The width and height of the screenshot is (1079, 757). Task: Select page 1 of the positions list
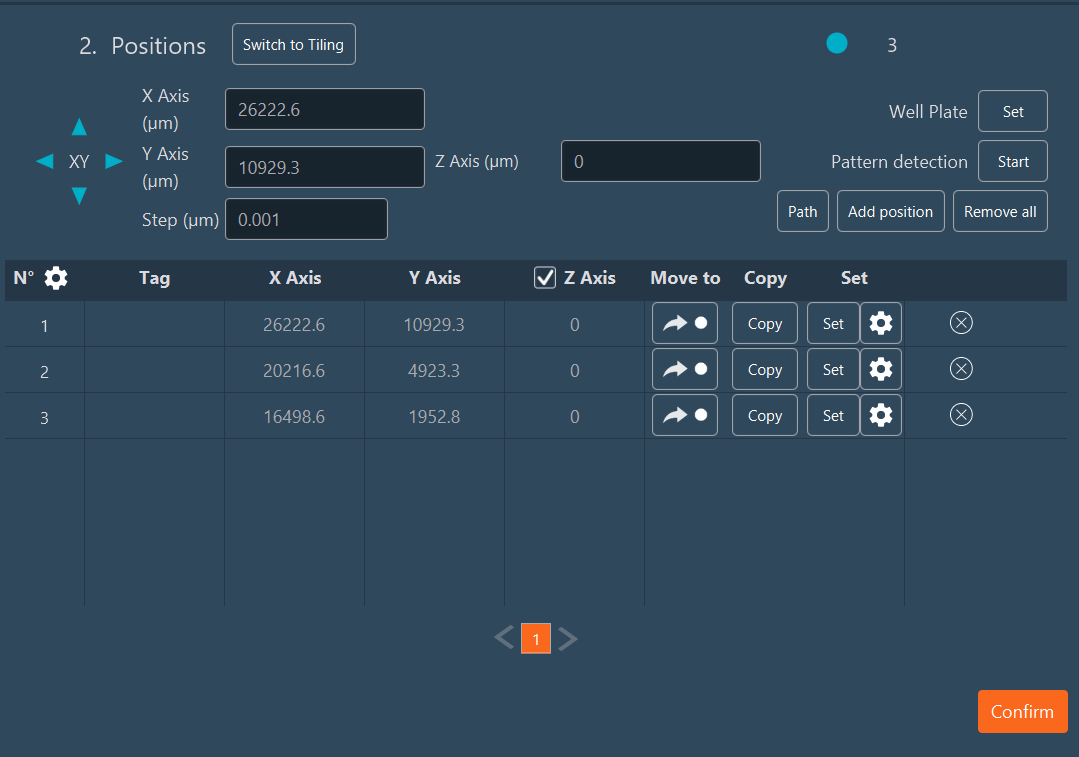point(536,638)
